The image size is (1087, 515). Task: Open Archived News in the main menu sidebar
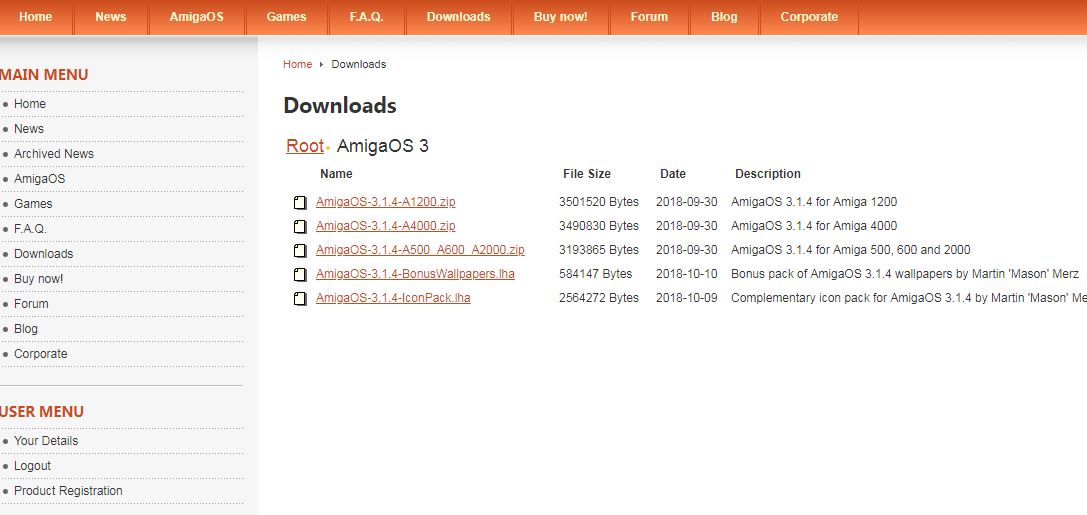(54, 154)
